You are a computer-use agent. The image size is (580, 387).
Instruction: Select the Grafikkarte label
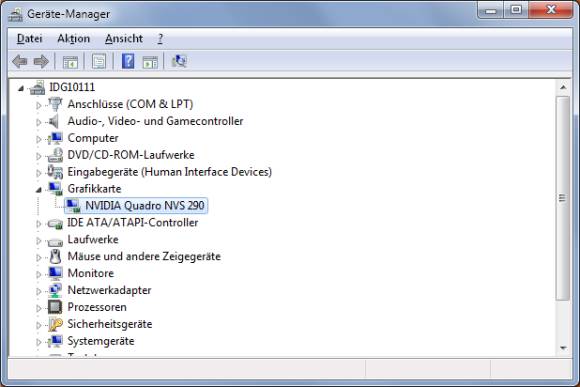tap(94, 189)
